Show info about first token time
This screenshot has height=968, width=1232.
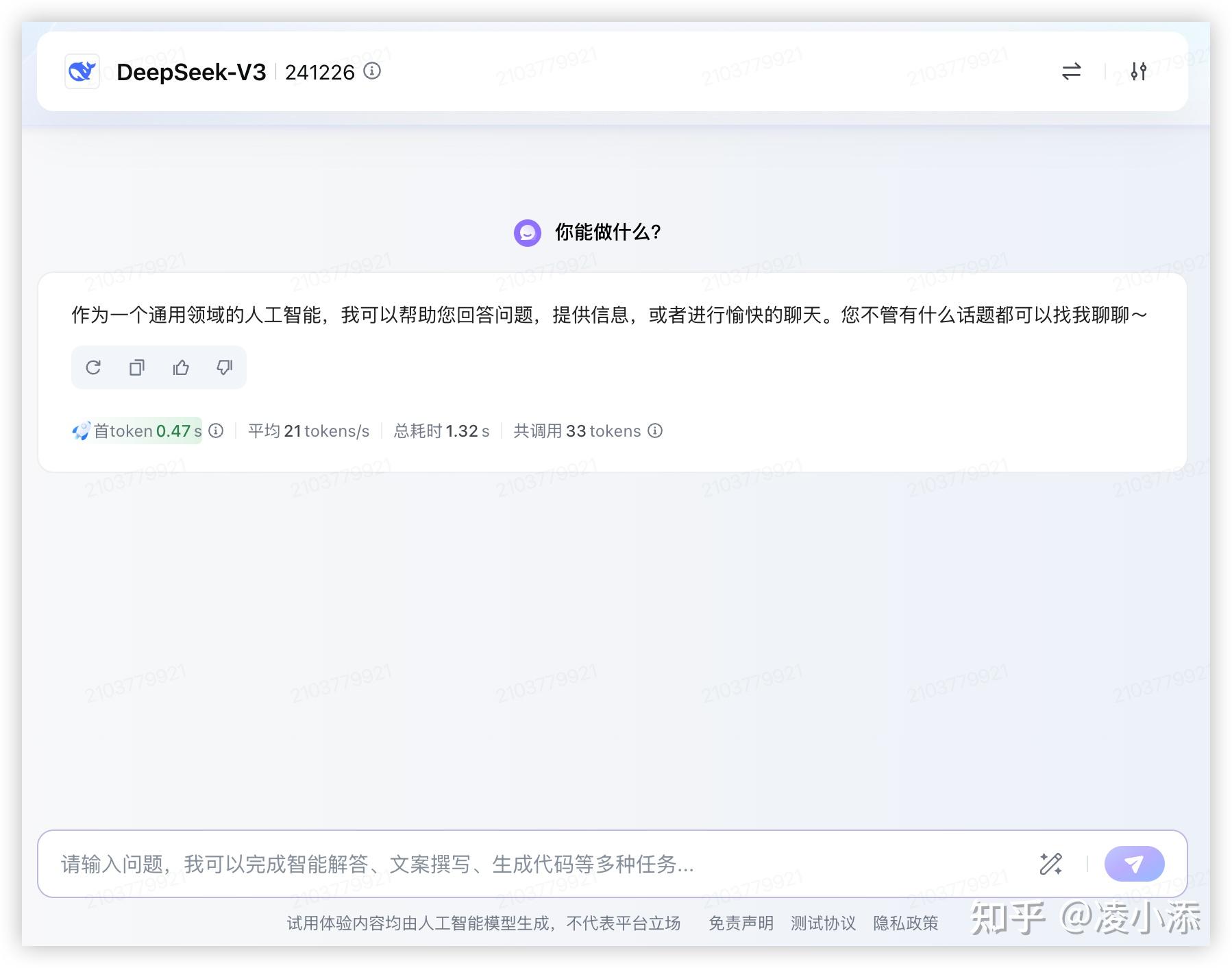(x=216, y=431)
